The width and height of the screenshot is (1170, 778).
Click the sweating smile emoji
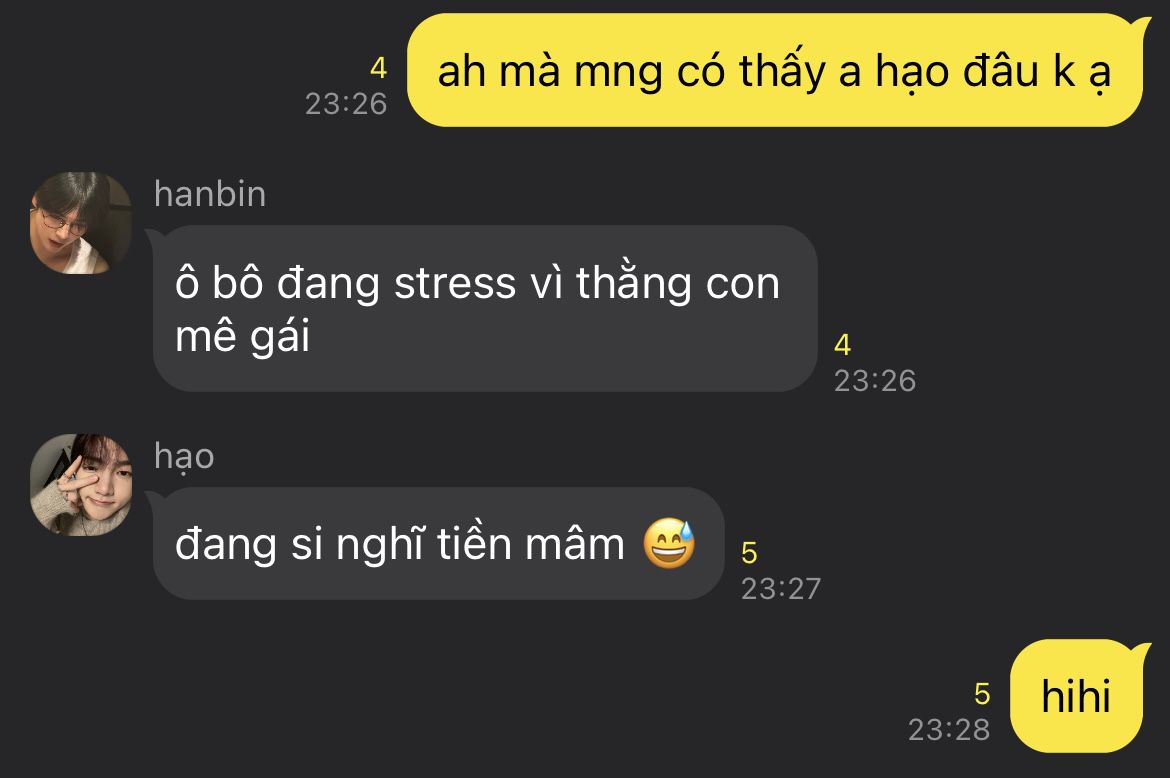click(669, 543)
